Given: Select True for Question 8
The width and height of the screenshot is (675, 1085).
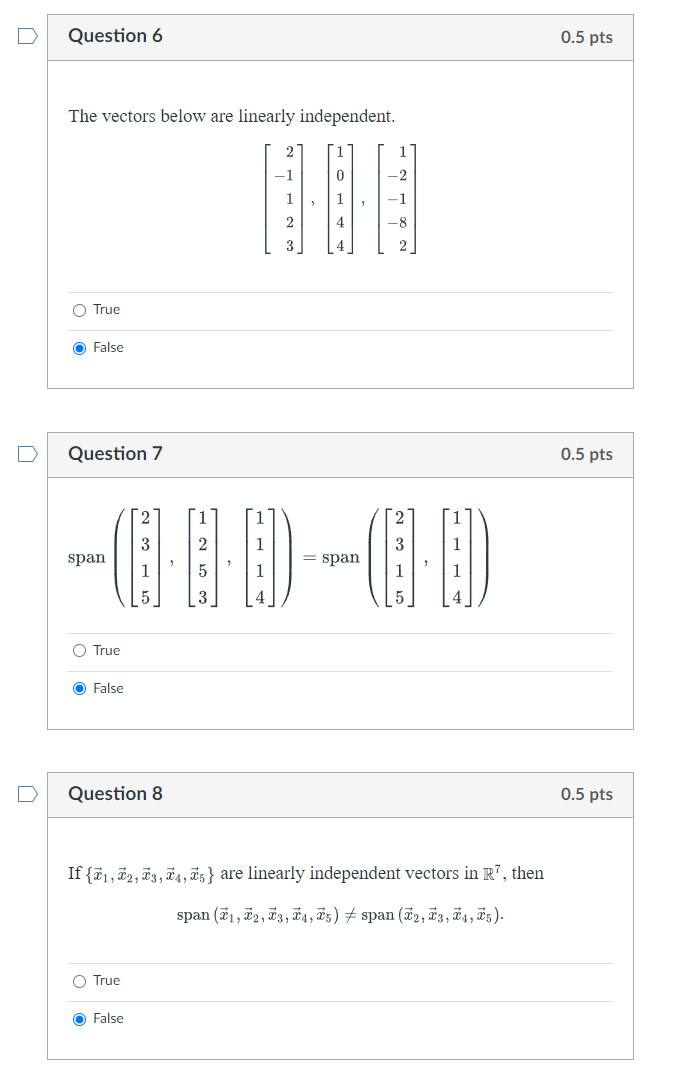Looking at the screenshot, I should point(79,980).
